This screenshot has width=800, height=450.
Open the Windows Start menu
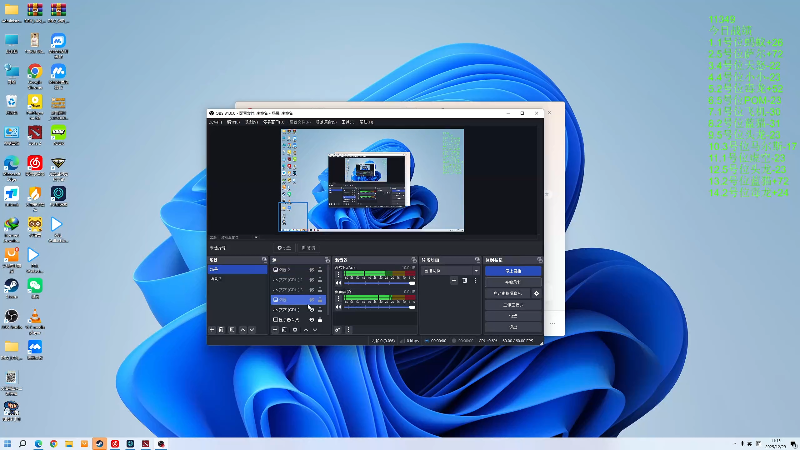pos(7,444)
